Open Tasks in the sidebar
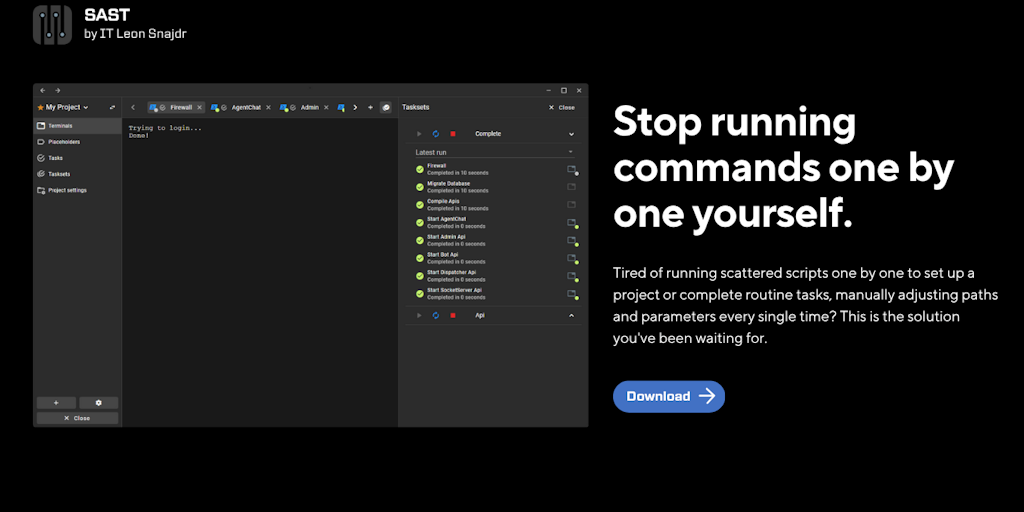This screenshot has height=512, width=1024. click(x=77, y=158)
